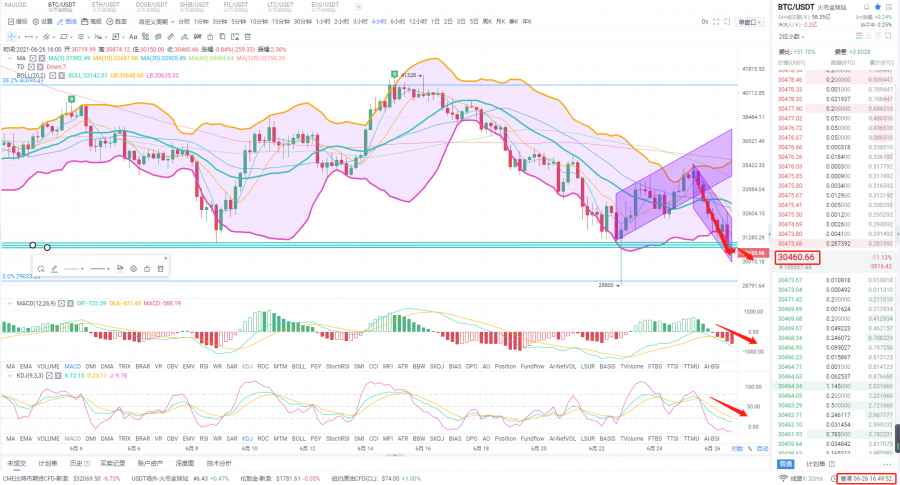Open TD indicator settings icon
This screenshot has height=485, width=900.
coord(32,67)
